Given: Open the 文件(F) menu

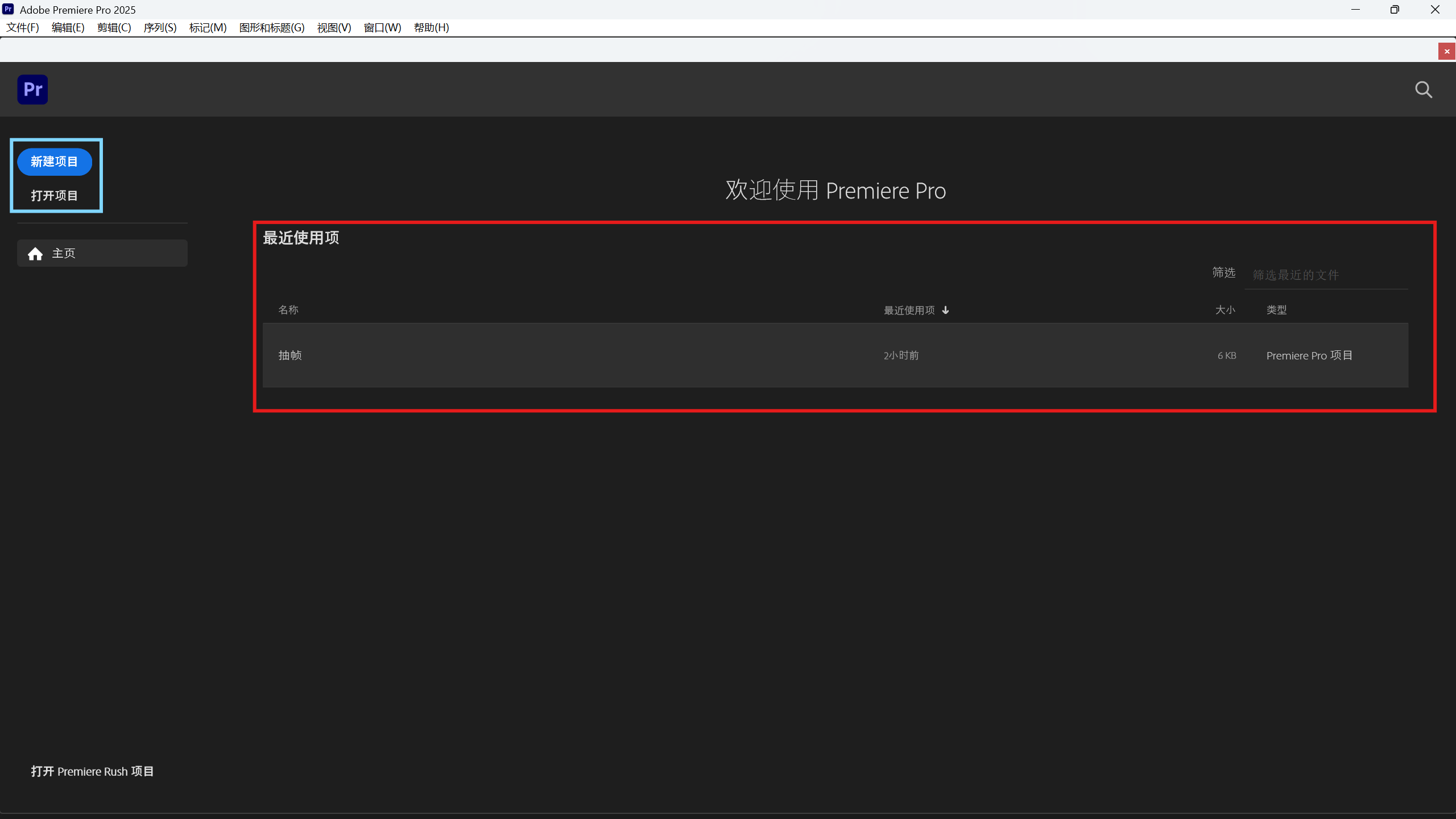Looking at the screenshot, I should (x=23, y=27).
